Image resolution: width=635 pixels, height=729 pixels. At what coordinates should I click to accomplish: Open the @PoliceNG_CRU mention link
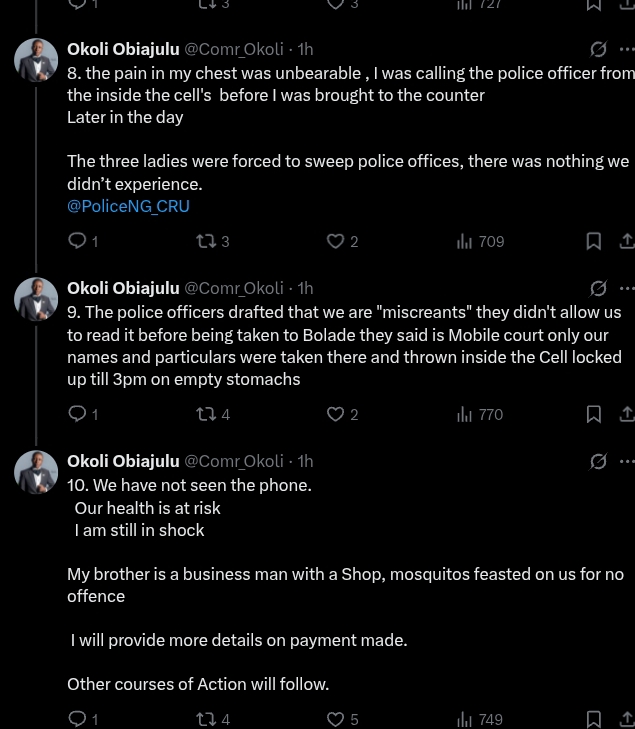click(x=128, y=206)
